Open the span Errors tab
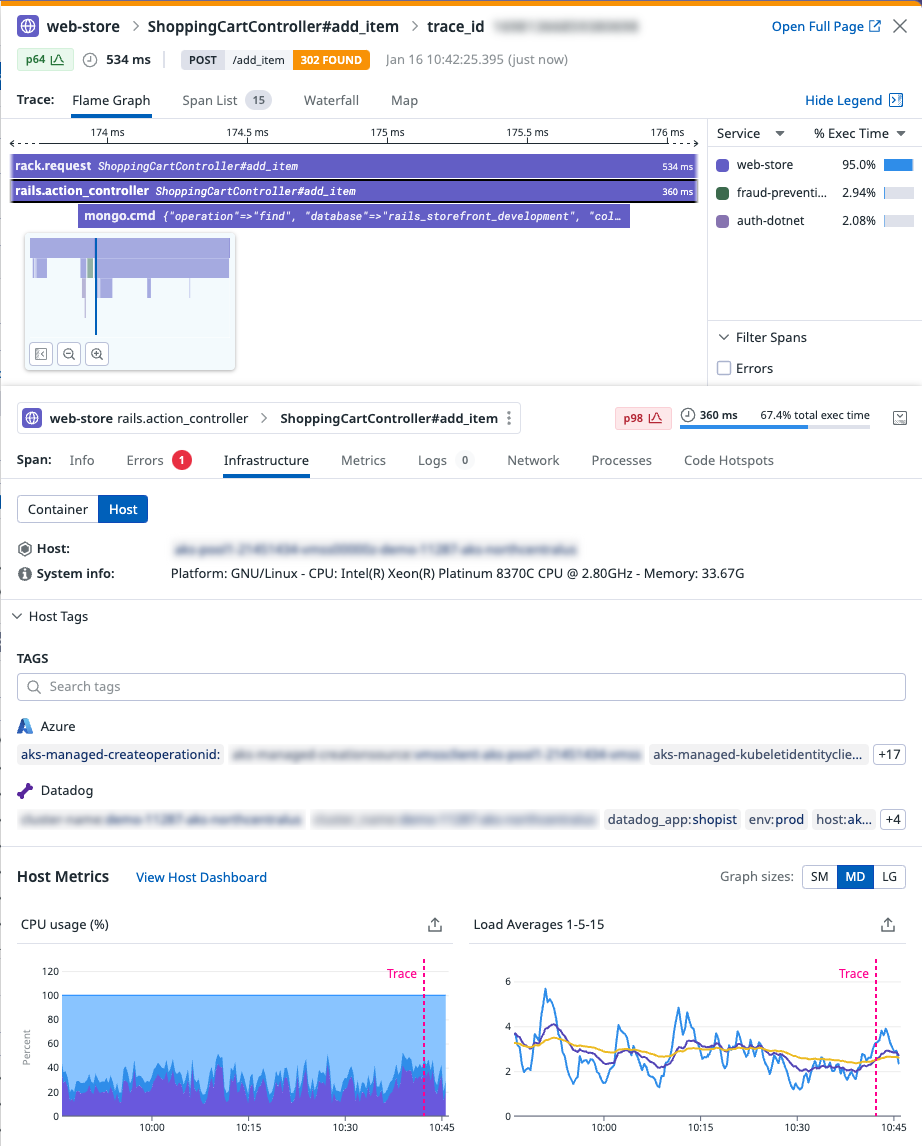922x1146 pixels. (x=159, y=460)
